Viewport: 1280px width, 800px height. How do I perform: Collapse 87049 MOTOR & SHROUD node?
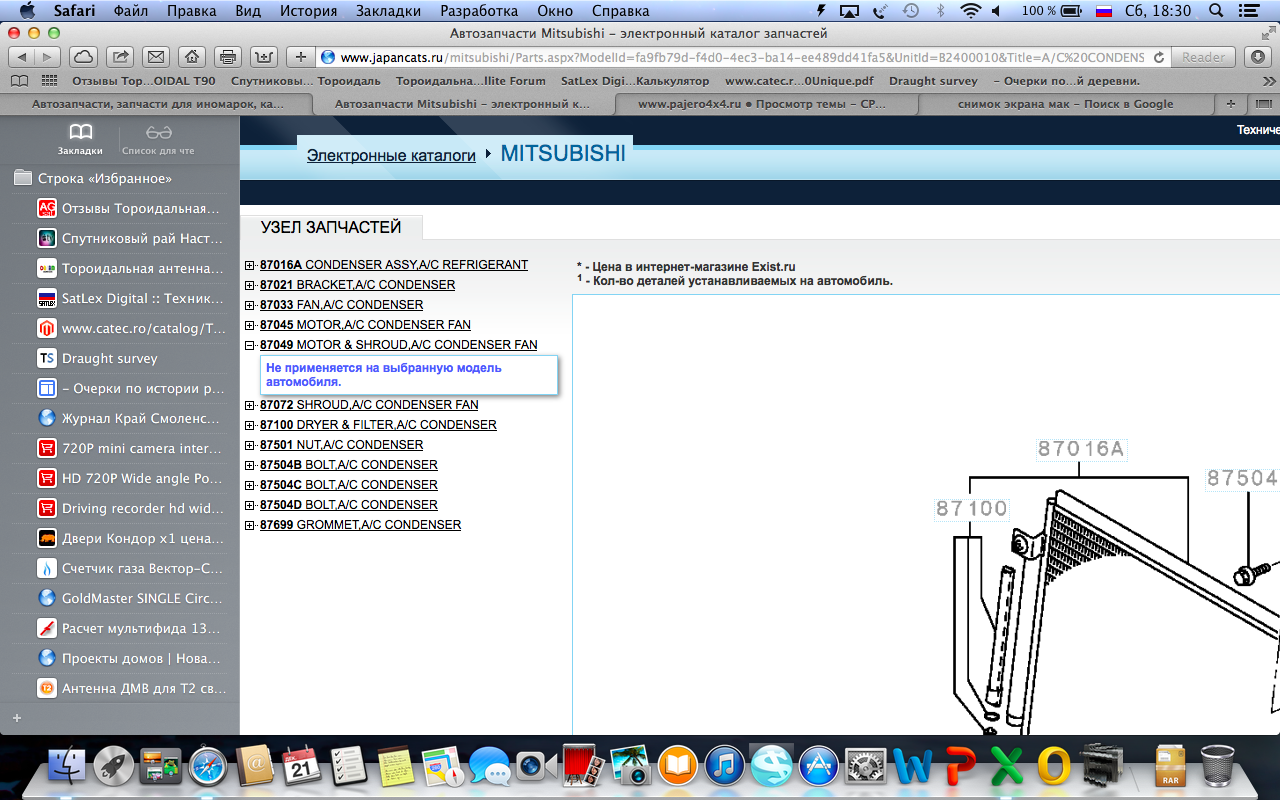pyautogui.click(x=250, y=345)
